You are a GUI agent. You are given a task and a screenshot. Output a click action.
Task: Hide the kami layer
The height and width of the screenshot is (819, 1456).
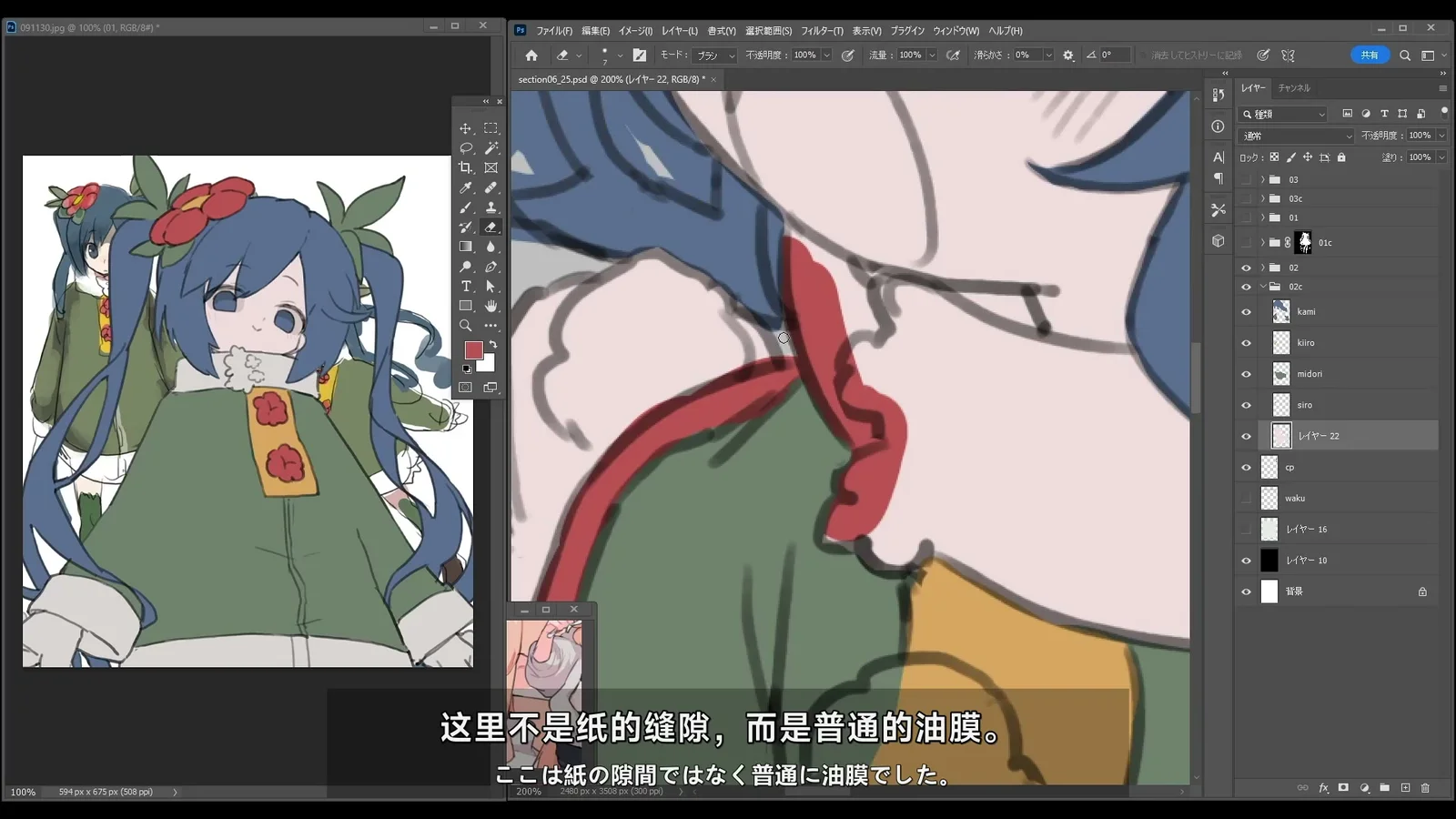(1247, 312)
